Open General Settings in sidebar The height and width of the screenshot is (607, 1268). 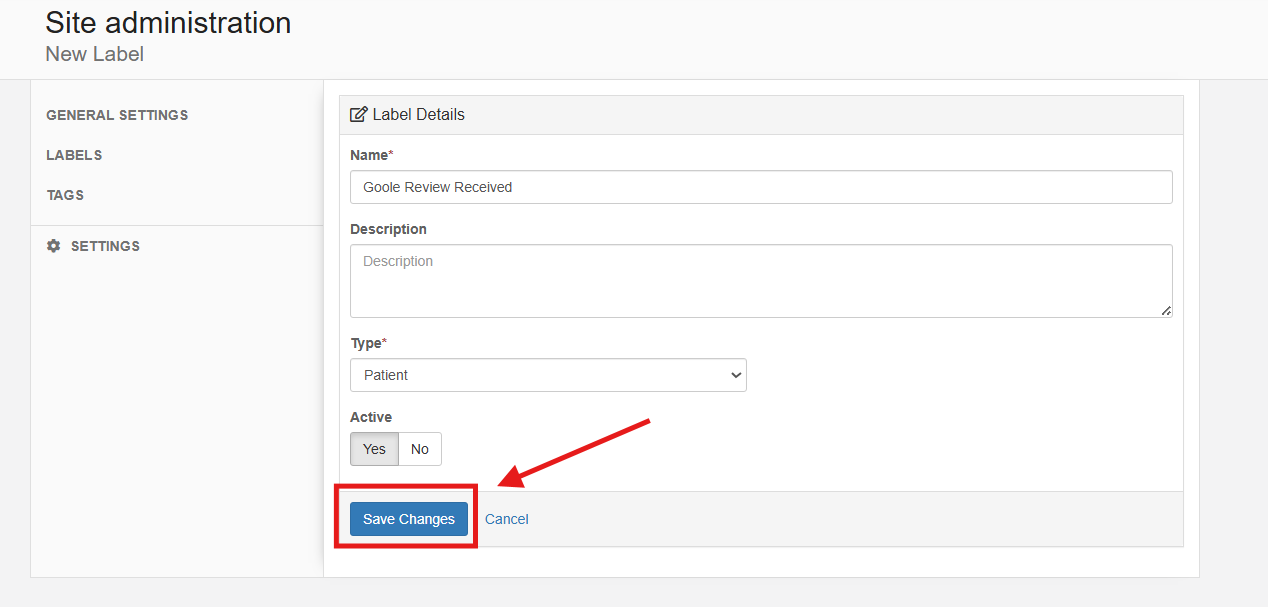[x=117, y=115]
